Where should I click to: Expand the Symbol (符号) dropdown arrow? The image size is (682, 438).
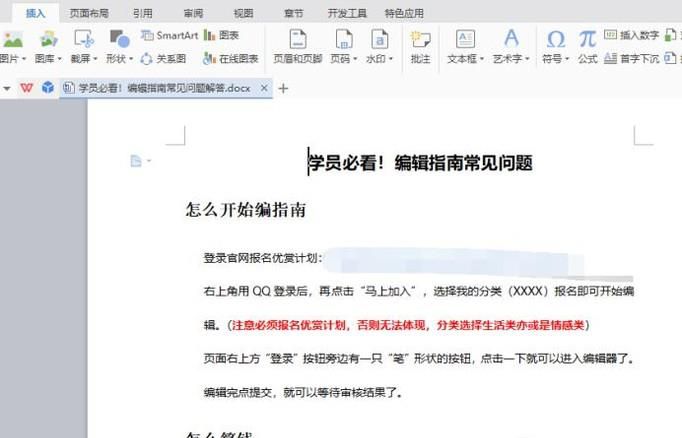click(567, 59)
